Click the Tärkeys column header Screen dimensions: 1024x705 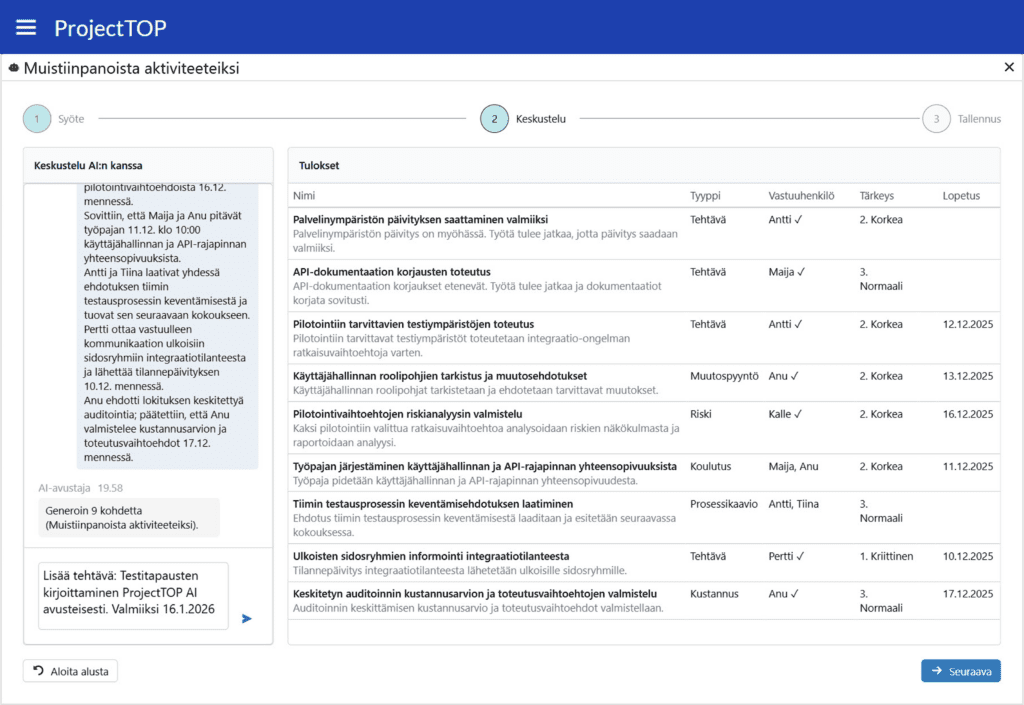pos(877,196)
